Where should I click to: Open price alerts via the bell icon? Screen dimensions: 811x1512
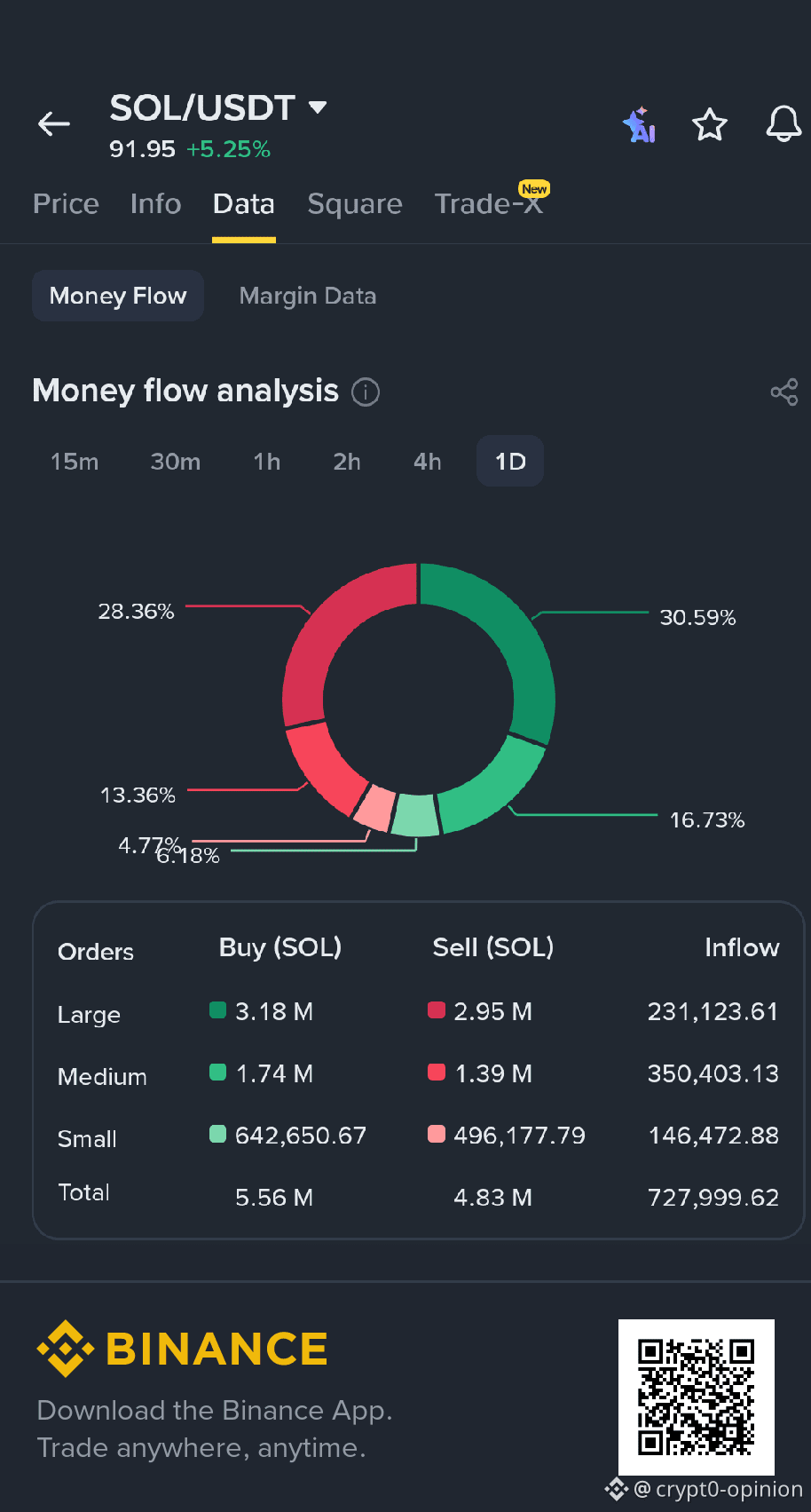coord(784,124)
